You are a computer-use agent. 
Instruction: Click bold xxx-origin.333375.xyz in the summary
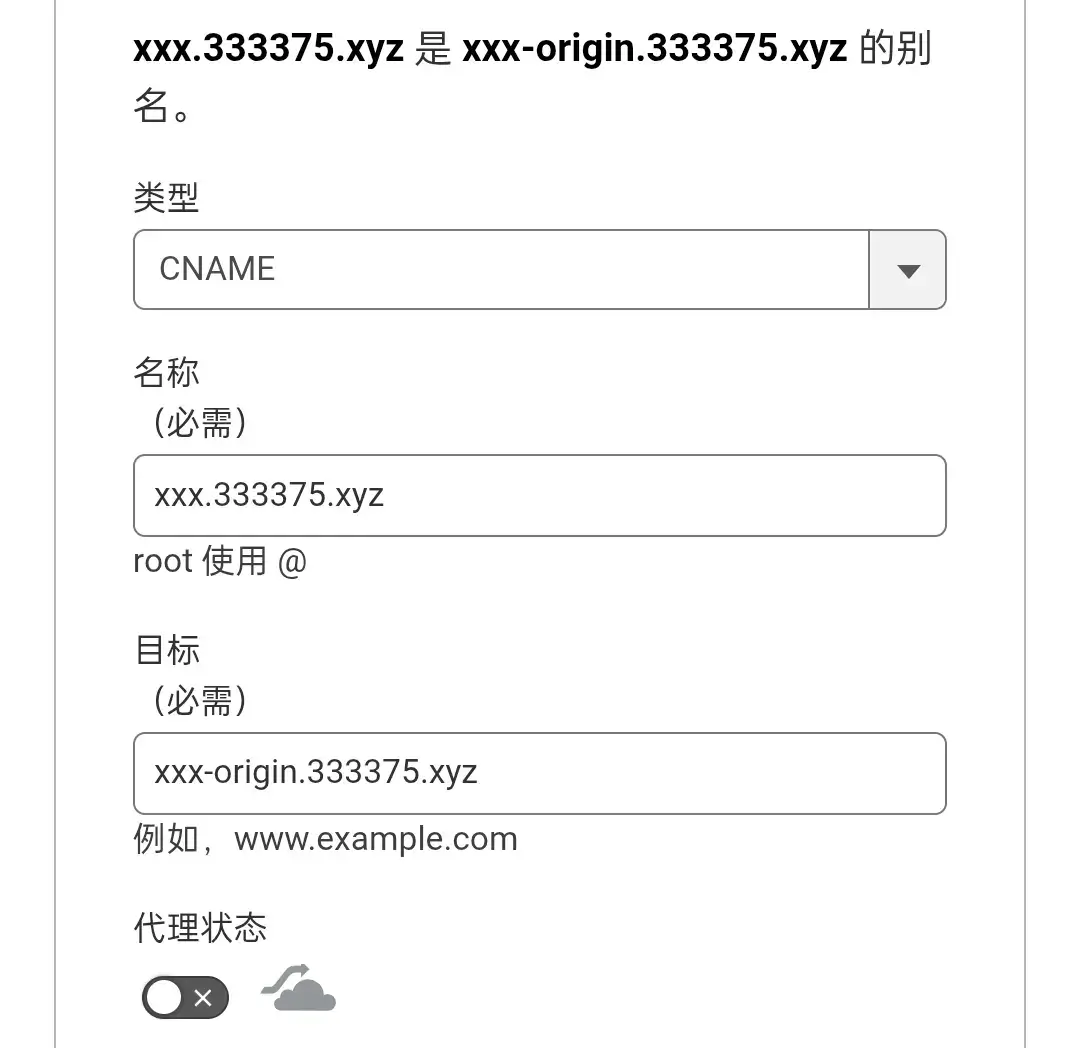pyautogui.click(x=654, y=48)
